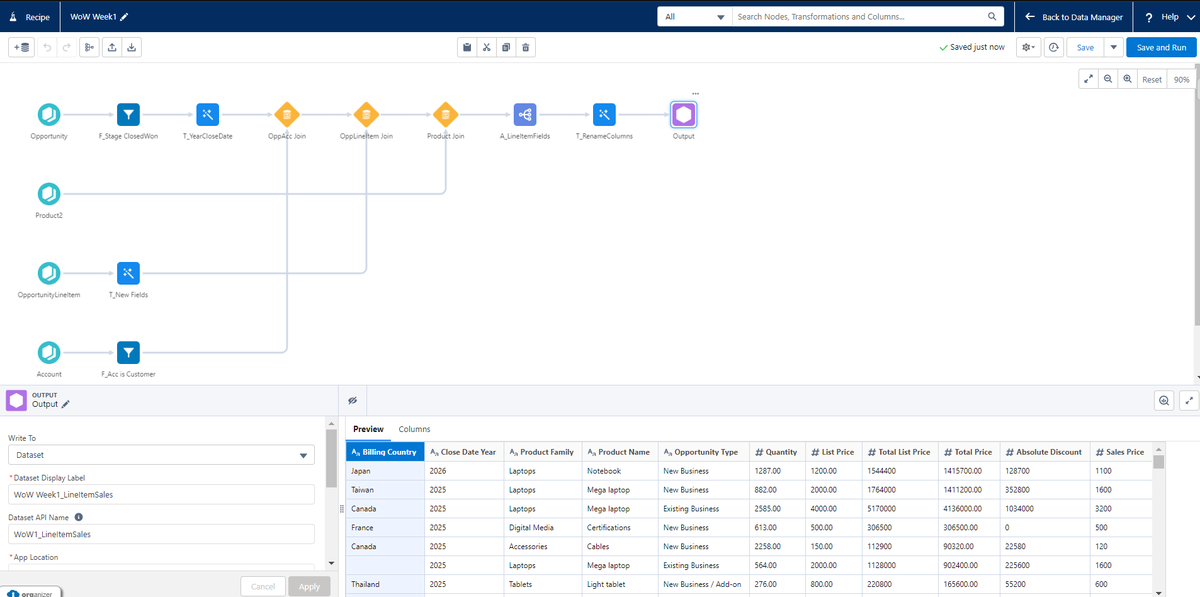This screenshot has width=1200, height=597.
Task: Click the preview search columns icon
Action: (x=1164, y=400)
